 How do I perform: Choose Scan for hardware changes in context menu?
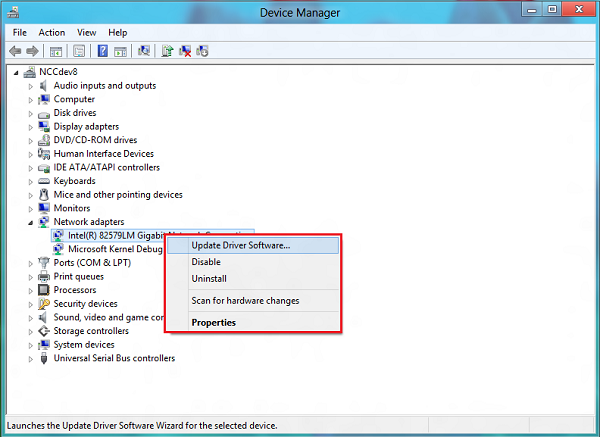pyautogui.click(x=253, y=301)
